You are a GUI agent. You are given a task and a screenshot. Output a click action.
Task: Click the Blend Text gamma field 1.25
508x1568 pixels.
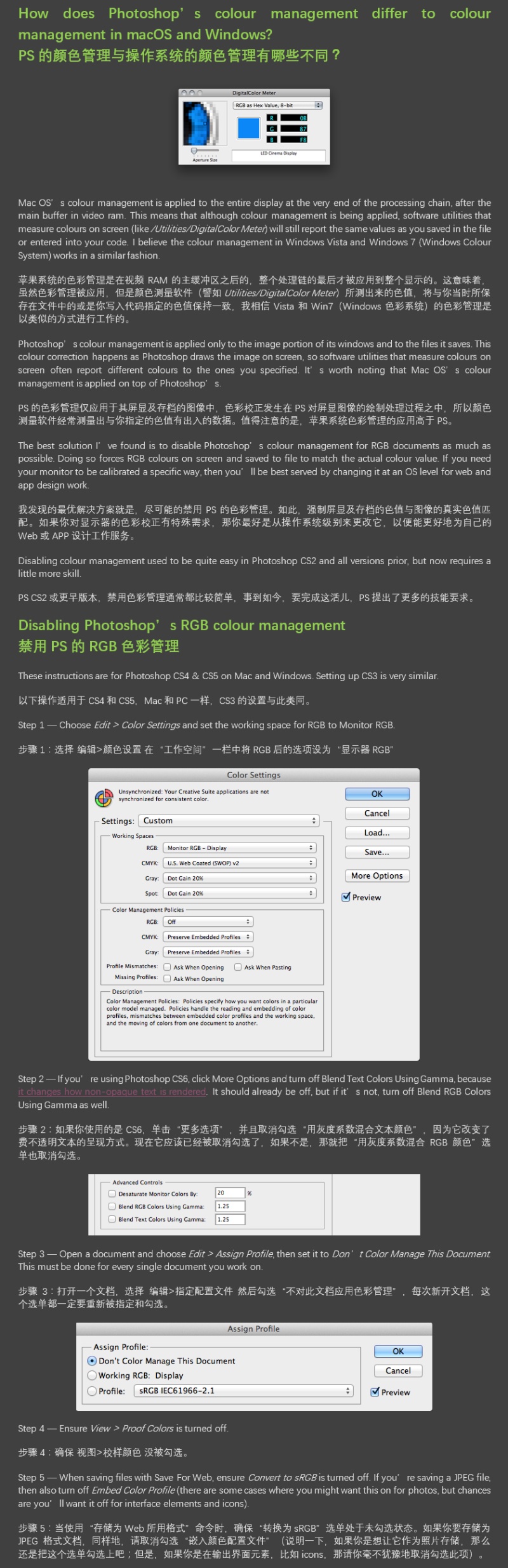(x=230, y=1219)
